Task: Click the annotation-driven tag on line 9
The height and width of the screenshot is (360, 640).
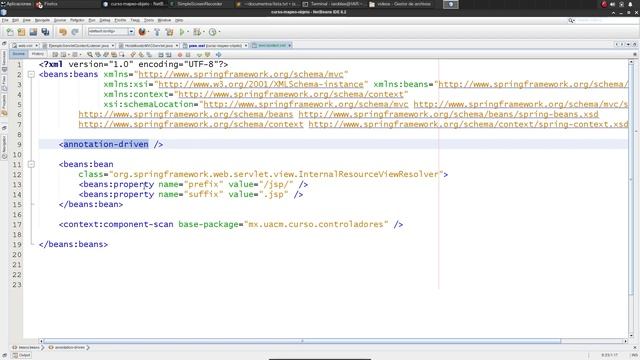Action: [x=106, y=144]
